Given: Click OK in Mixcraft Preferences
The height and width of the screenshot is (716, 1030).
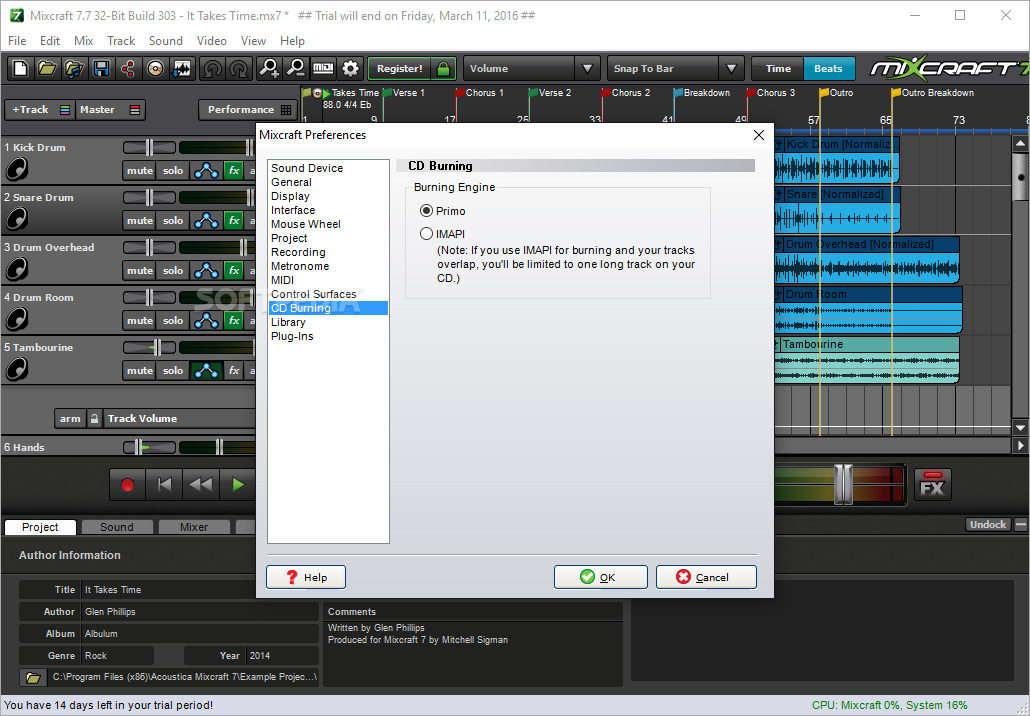Looking at the screenshot, I should point(600,577).
